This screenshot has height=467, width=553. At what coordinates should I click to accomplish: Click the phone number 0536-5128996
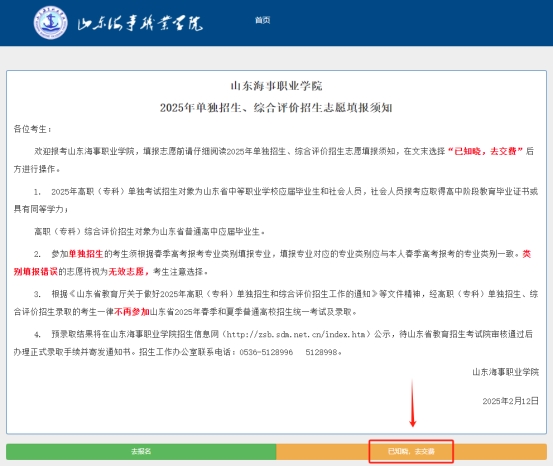(x=266, y=352)
